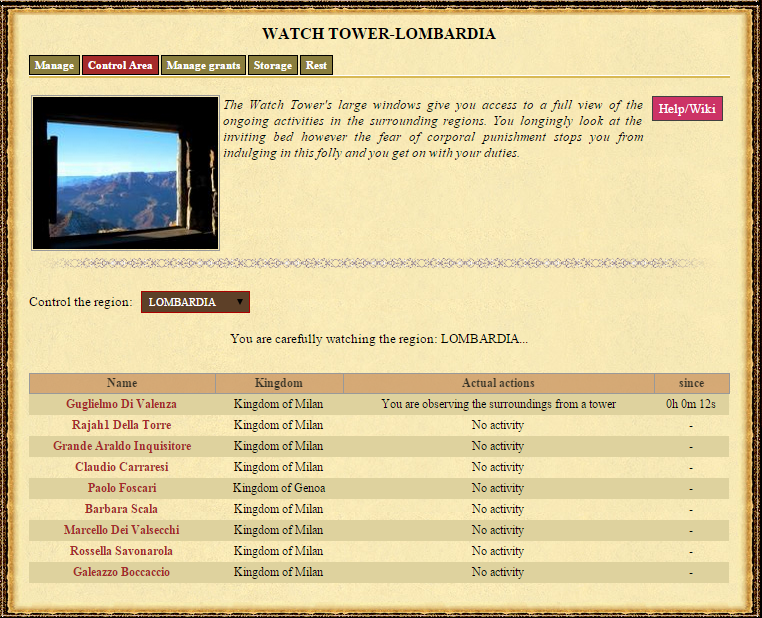Select the Rest tab

tap(316, 65)
